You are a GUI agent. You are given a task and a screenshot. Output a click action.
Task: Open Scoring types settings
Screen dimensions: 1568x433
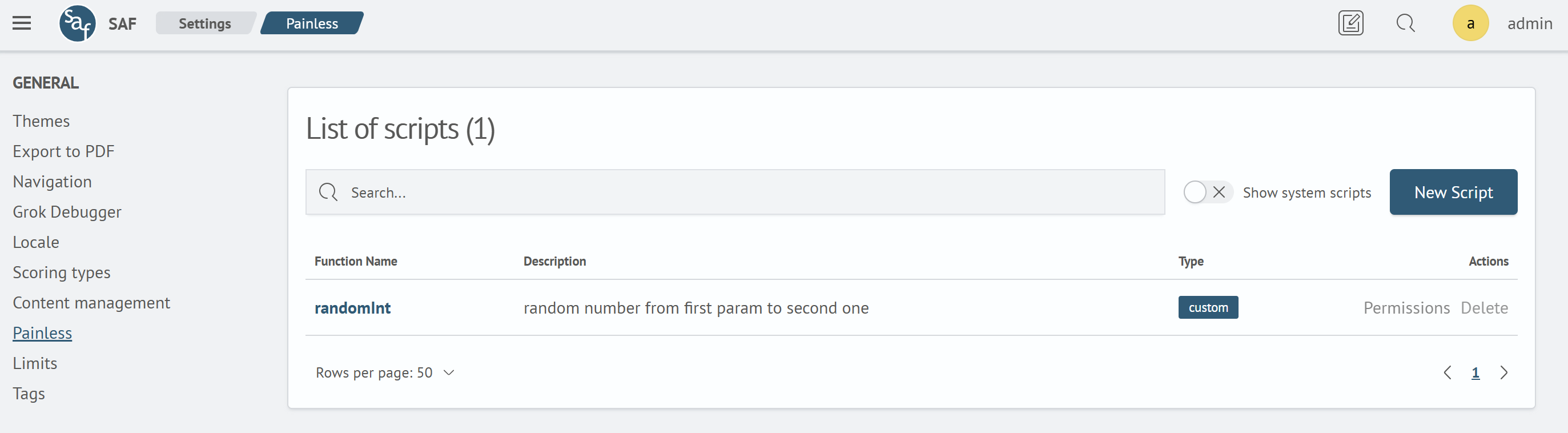pos(62,272)
